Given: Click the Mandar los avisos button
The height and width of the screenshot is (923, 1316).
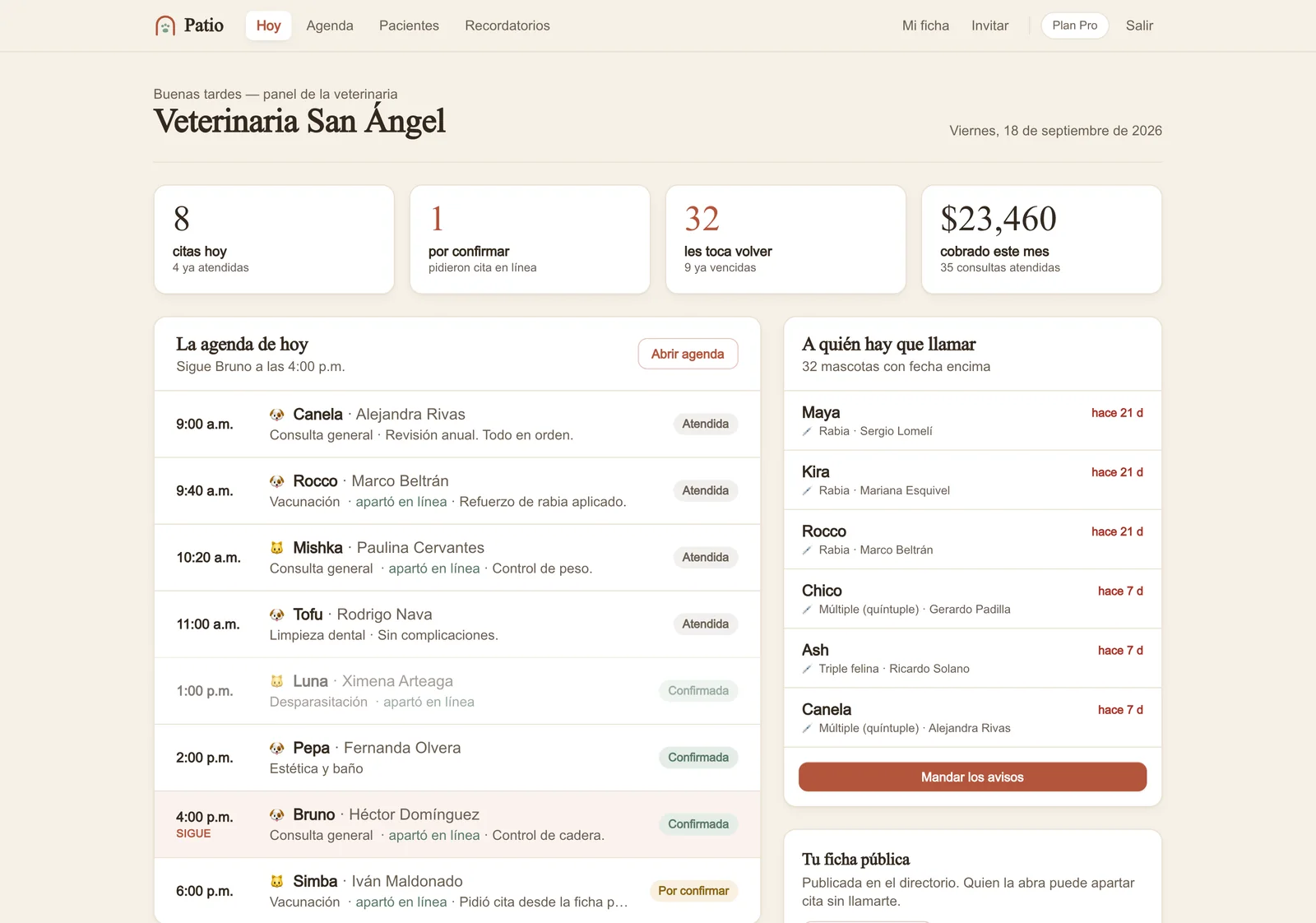Looking at the screenshot, I should coord(972,777).
